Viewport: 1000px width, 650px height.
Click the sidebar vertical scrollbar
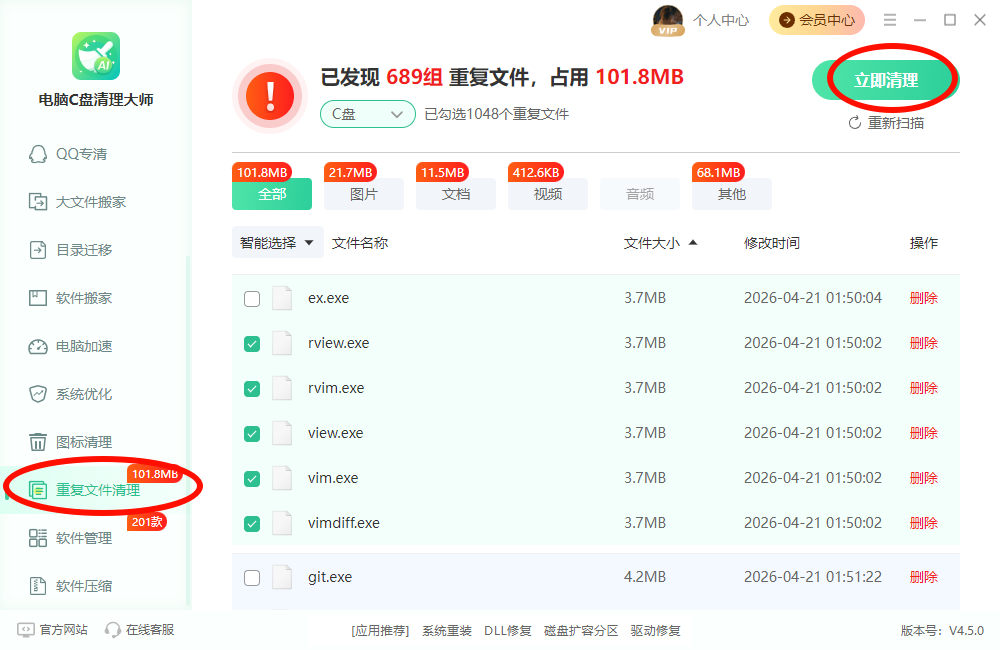[x=188, y=431]
